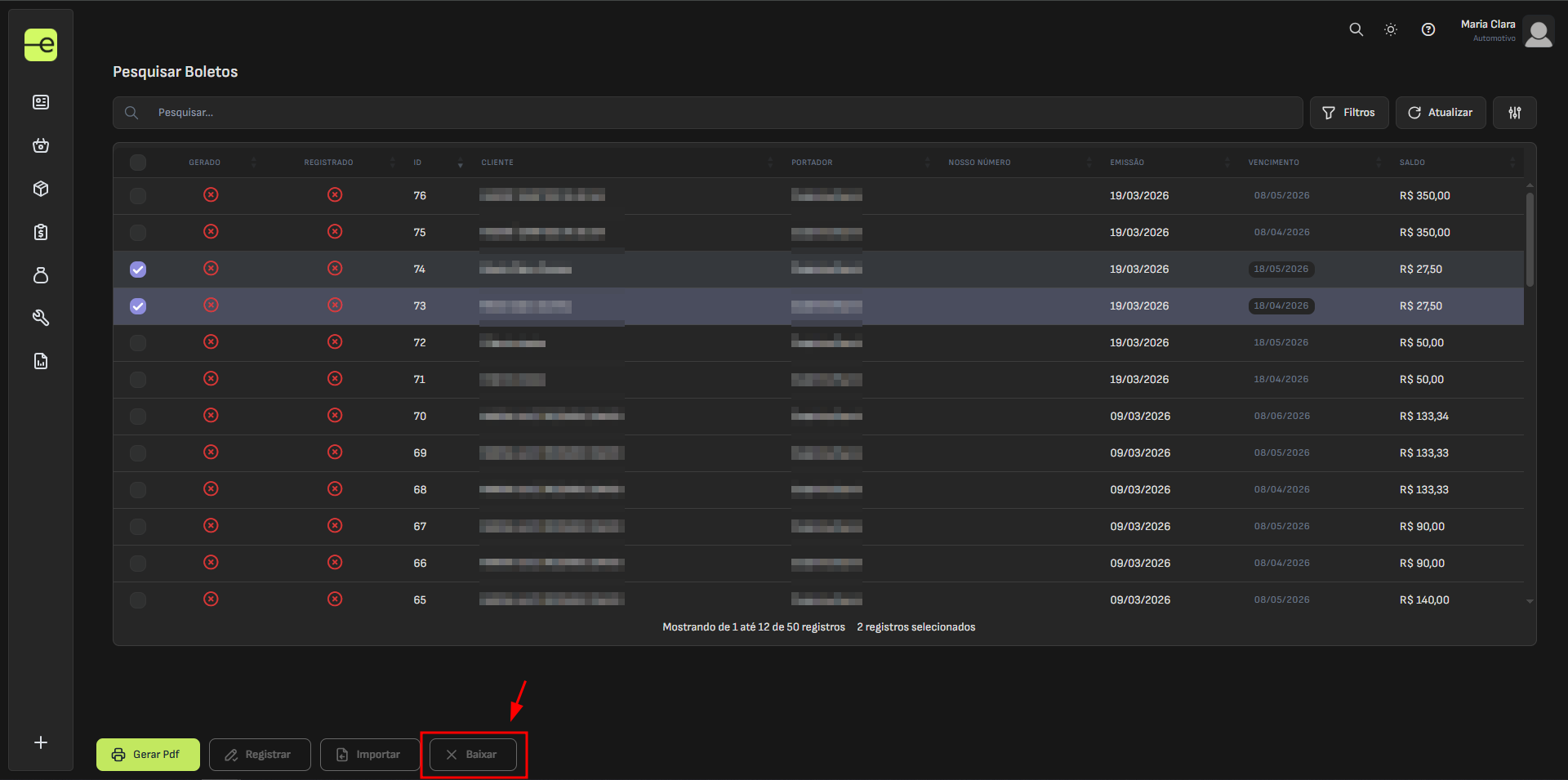Open the Filtros filter options

pos(1348,113)
